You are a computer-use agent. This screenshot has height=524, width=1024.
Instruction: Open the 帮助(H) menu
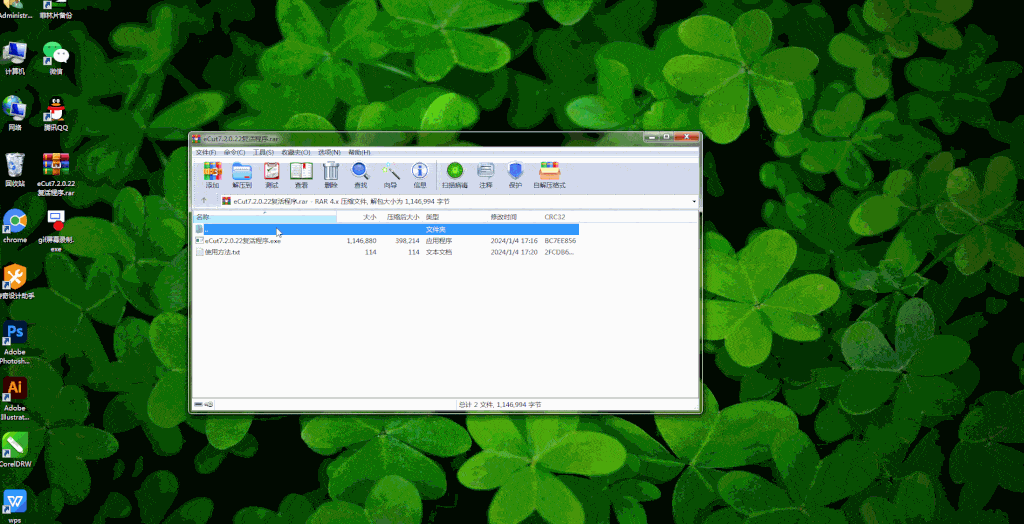point(359,152)
